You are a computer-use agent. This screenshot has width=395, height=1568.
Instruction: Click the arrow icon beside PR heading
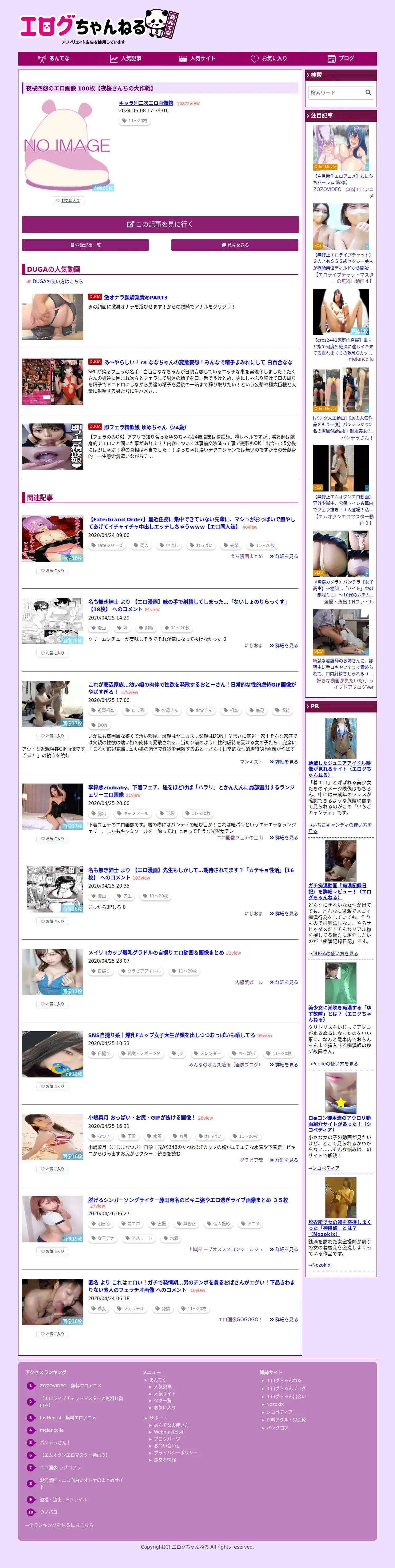coord(308,707)
